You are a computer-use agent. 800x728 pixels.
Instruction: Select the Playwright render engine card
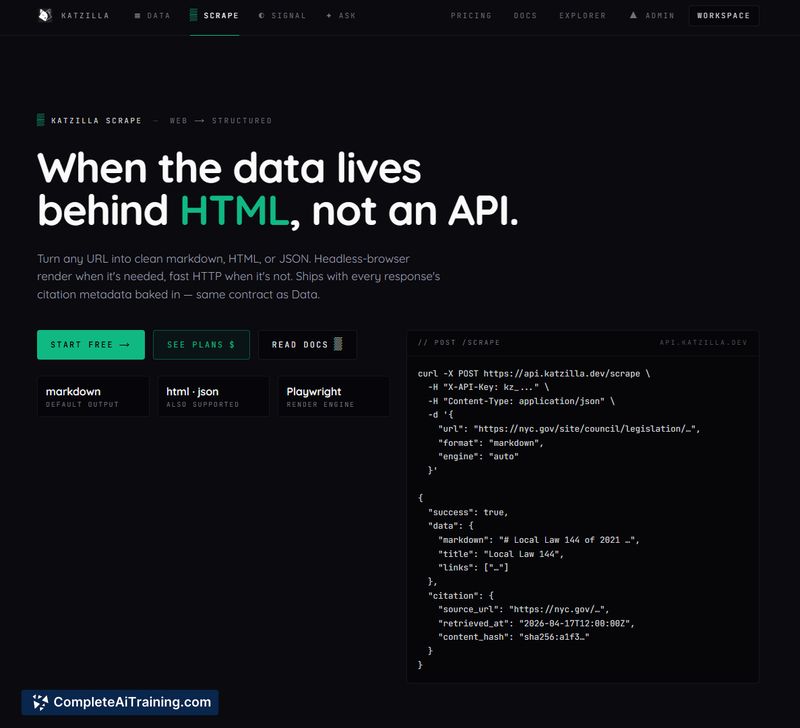333,396
